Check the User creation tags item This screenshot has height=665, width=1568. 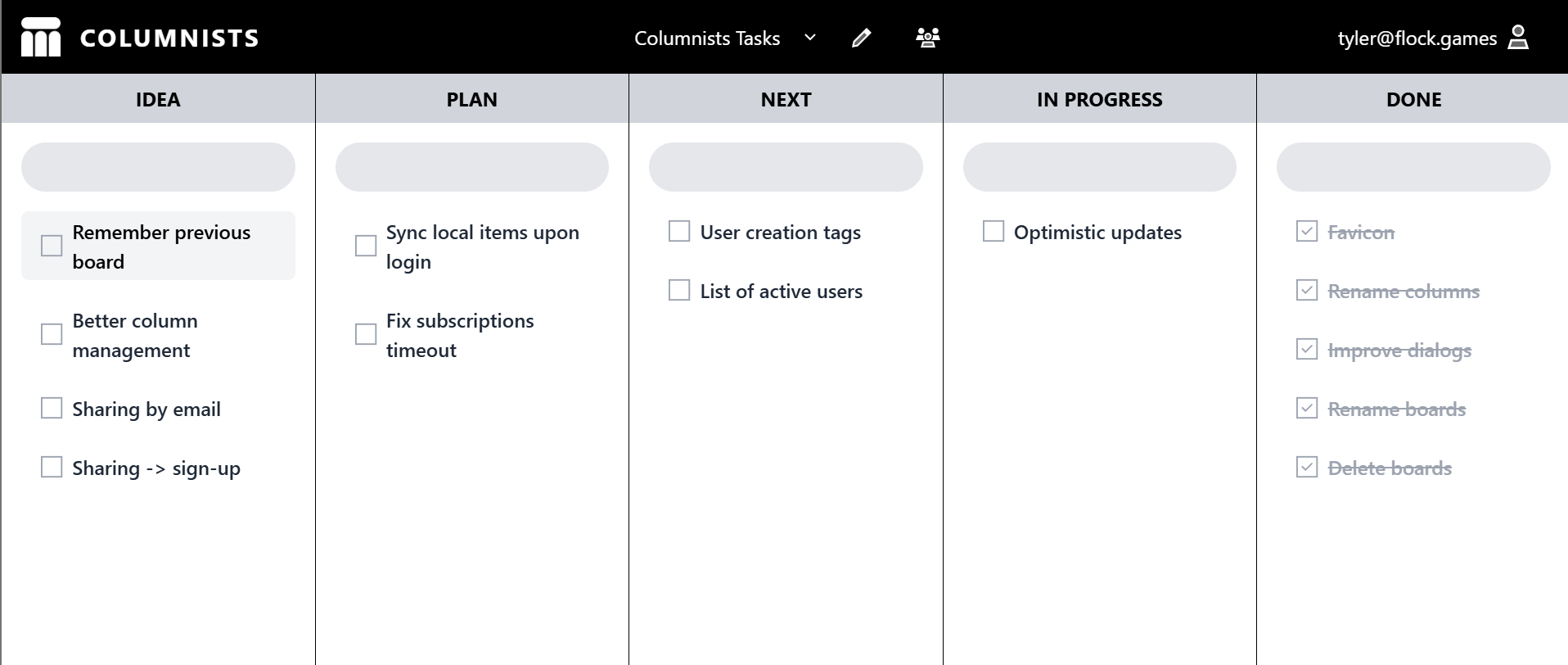(x=679, y=232)
